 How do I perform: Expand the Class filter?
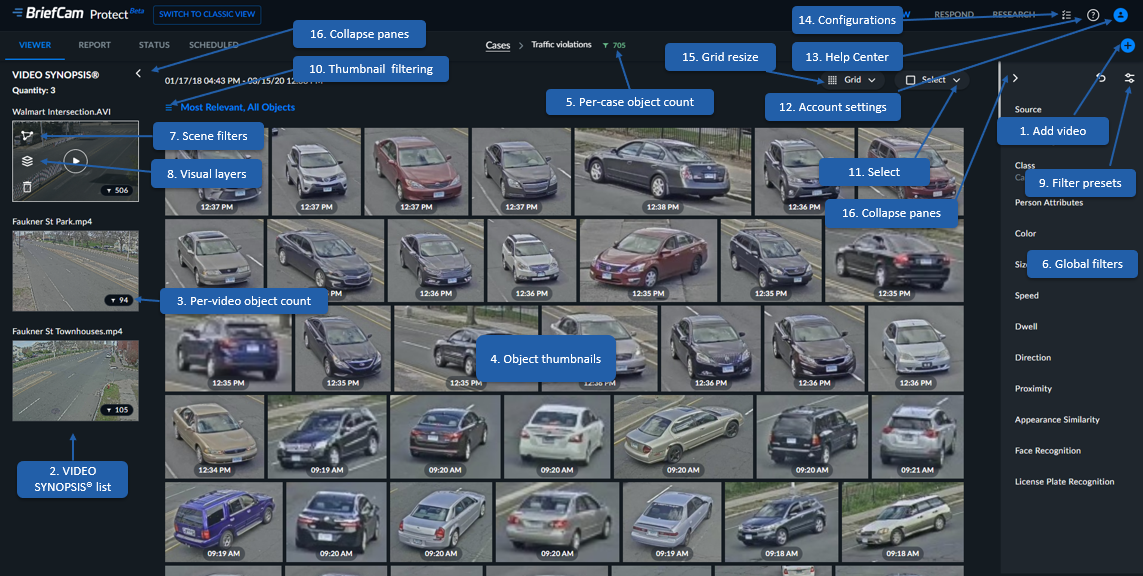(1025, 166)
